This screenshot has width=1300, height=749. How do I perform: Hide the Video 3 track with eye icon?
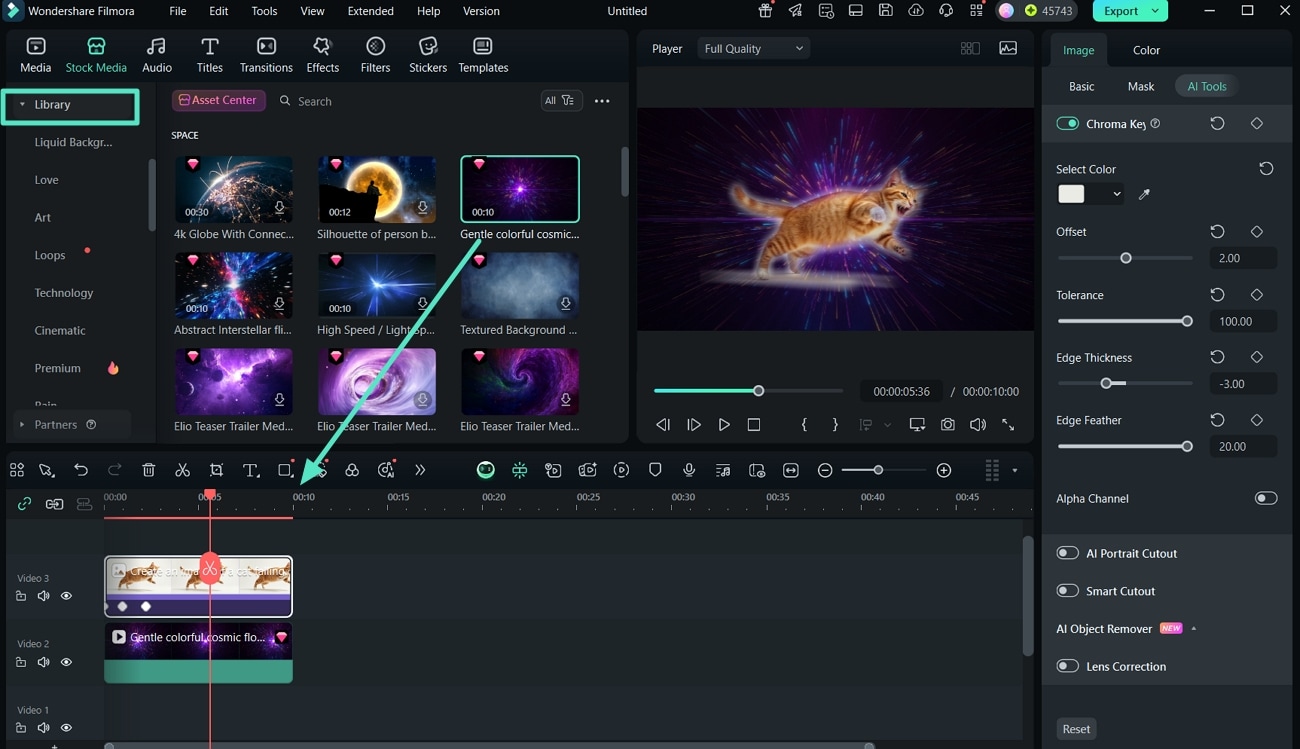click(66, 596)
